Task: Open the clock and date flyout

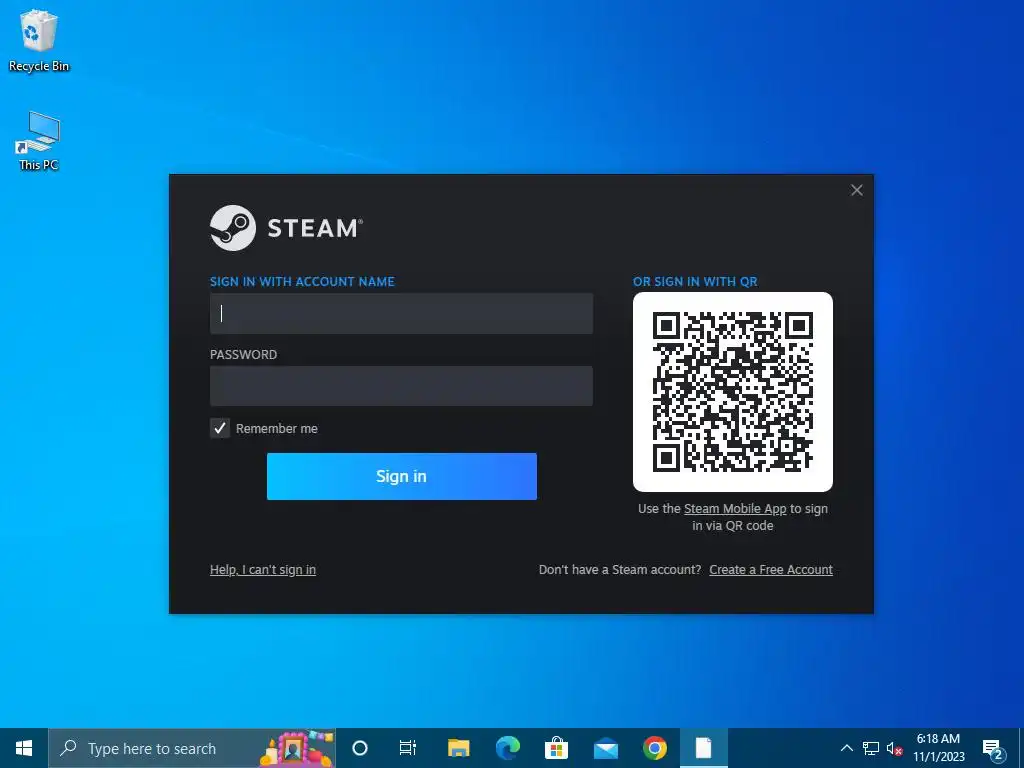Action: coord(938,748)
